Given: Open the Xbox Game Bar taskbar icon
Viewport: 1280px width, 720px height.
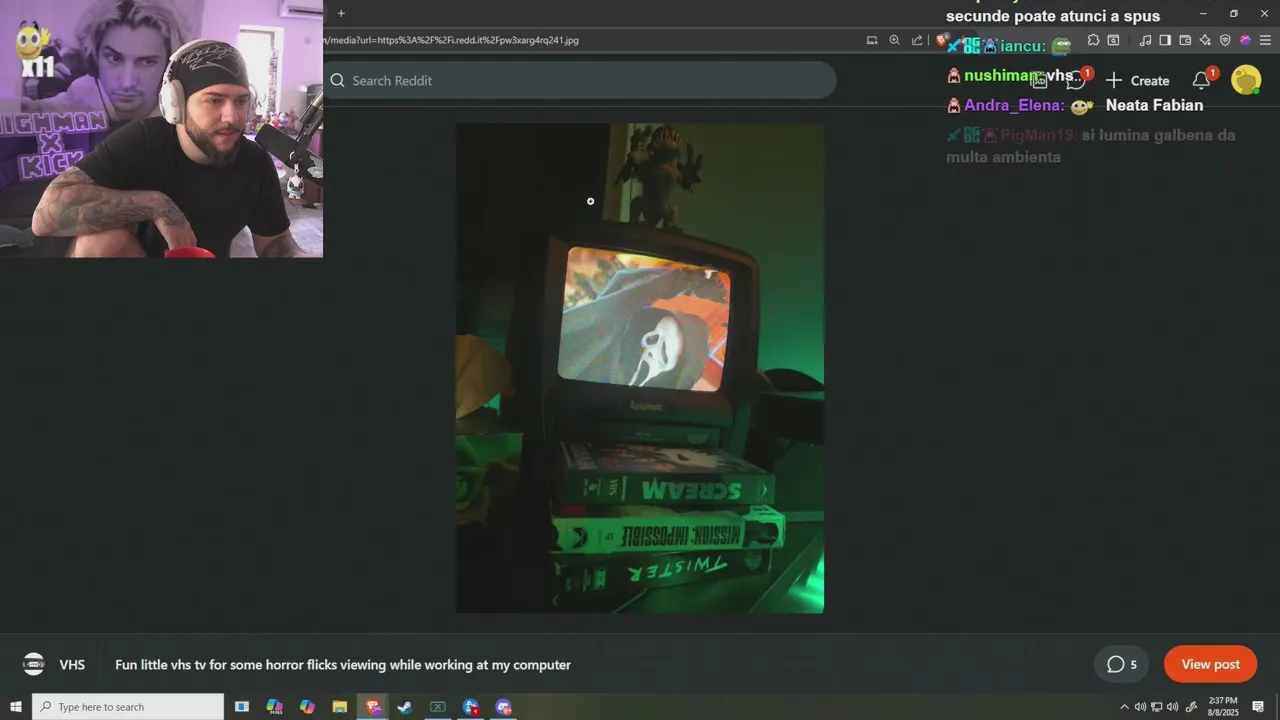Looking at the screenshot, I should coord(437,707).
